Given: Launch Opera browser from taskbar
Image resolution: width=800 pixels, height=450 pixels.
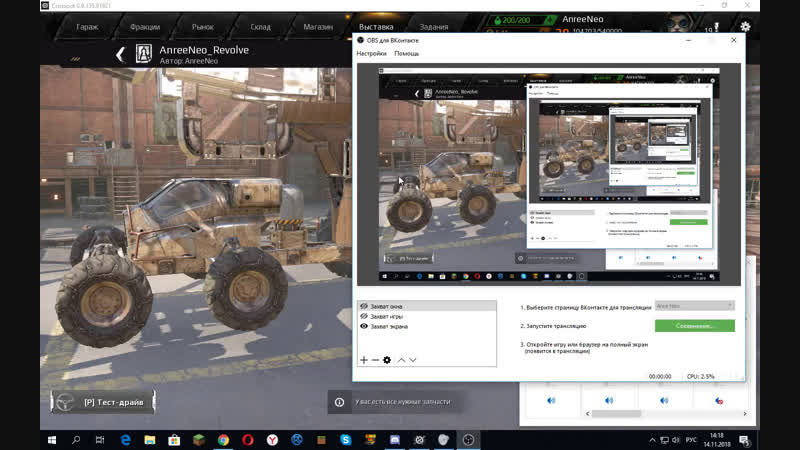Looking at the screenshot, I should [248, 440].
